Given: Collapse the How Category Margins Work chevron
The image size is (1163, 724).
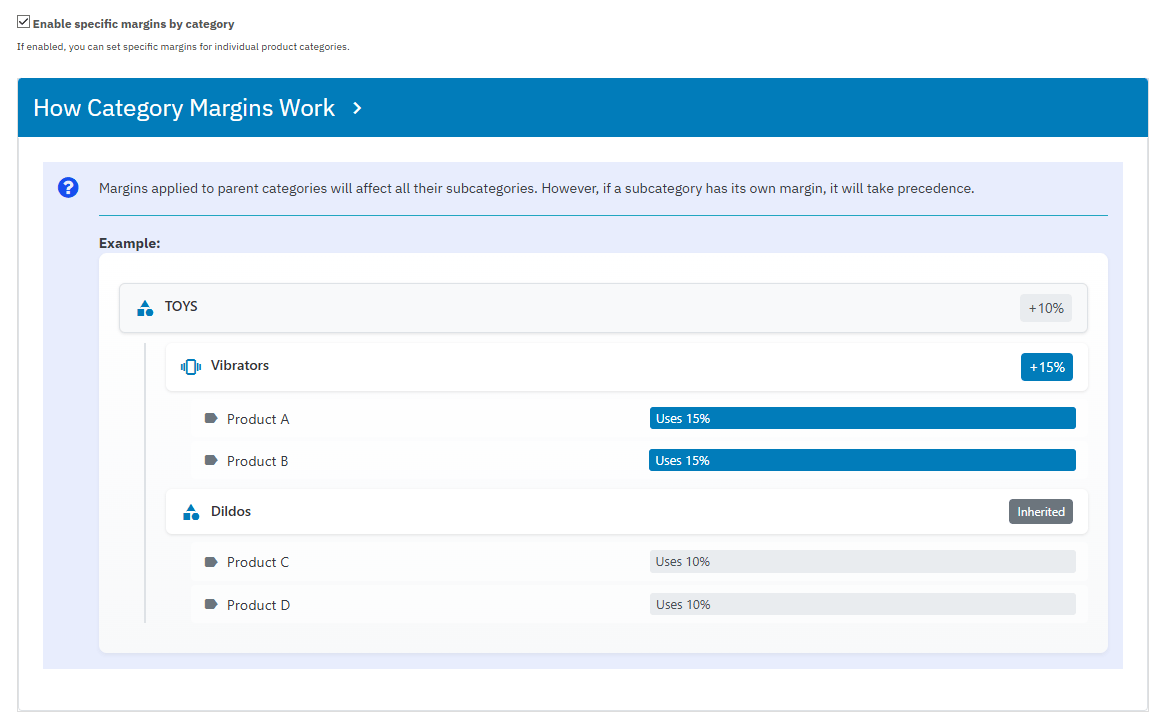Looking at the screenshot, I should pos(358,108).
